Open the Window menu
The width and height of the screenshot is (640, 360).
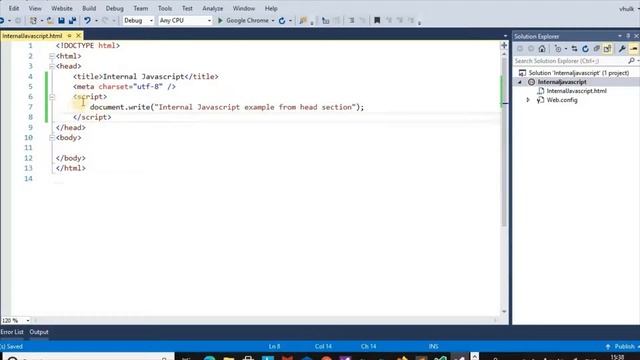click(244, 8)
